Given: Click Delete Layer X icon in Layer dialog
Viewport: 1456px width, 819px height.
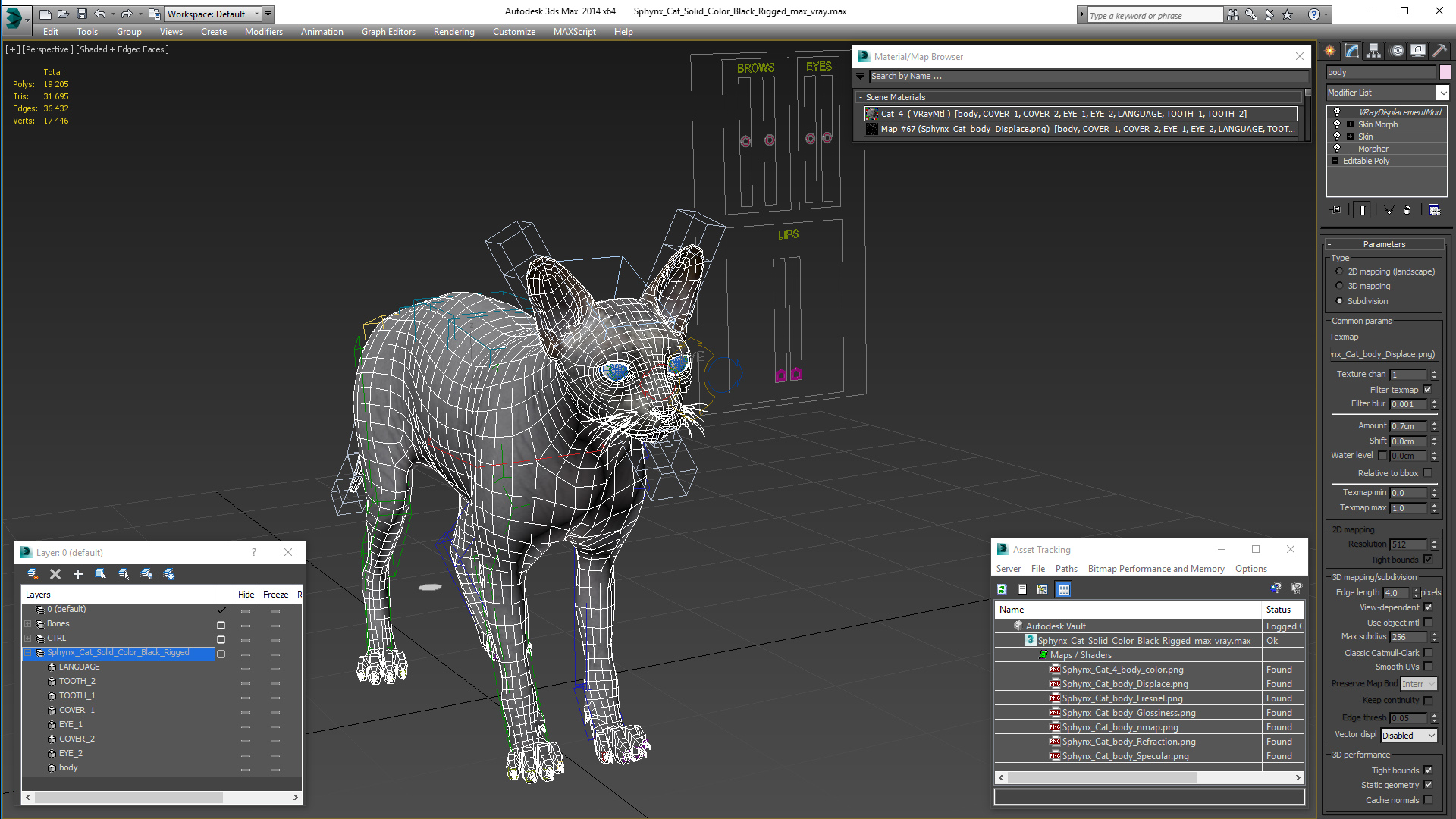Looking at the screenshot, I should [x=55, y=574].
